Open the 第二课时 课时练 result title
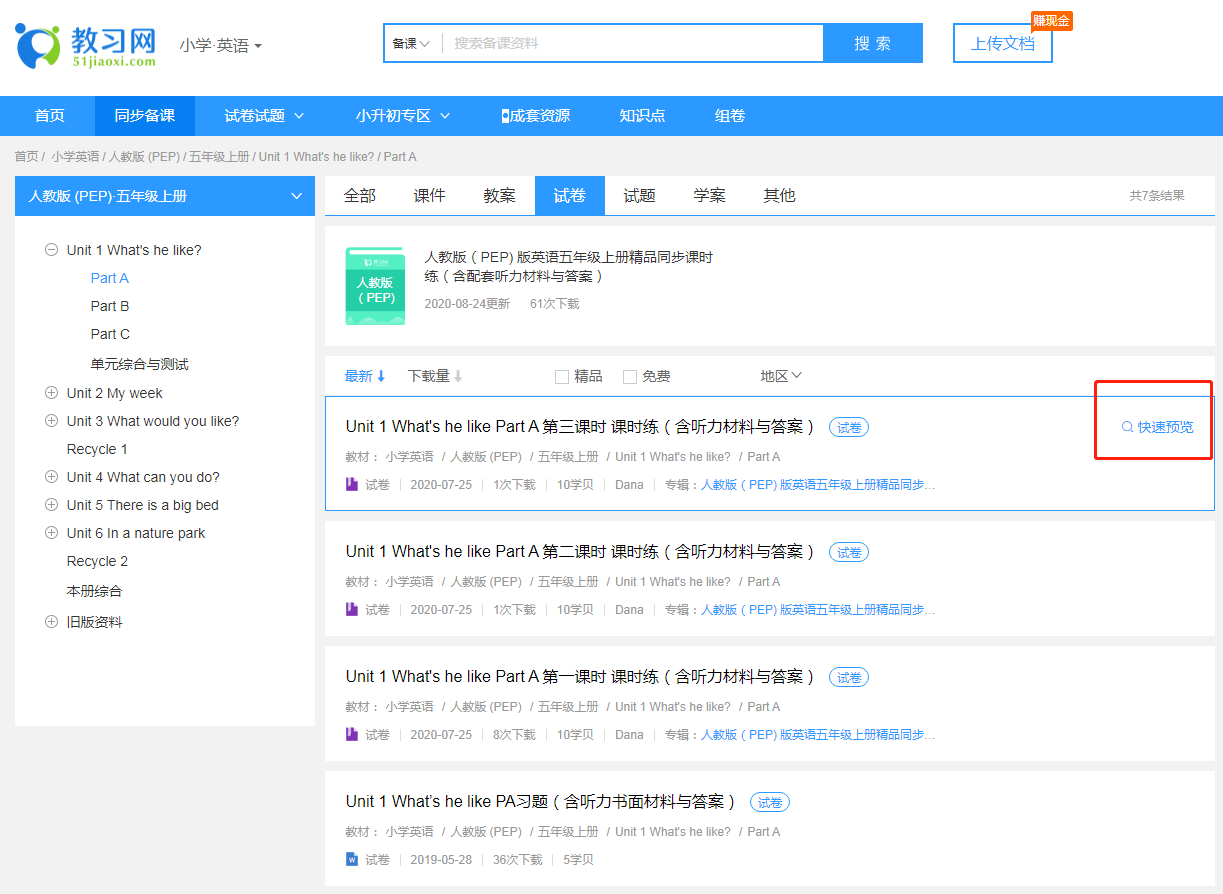 click(580, 552)
